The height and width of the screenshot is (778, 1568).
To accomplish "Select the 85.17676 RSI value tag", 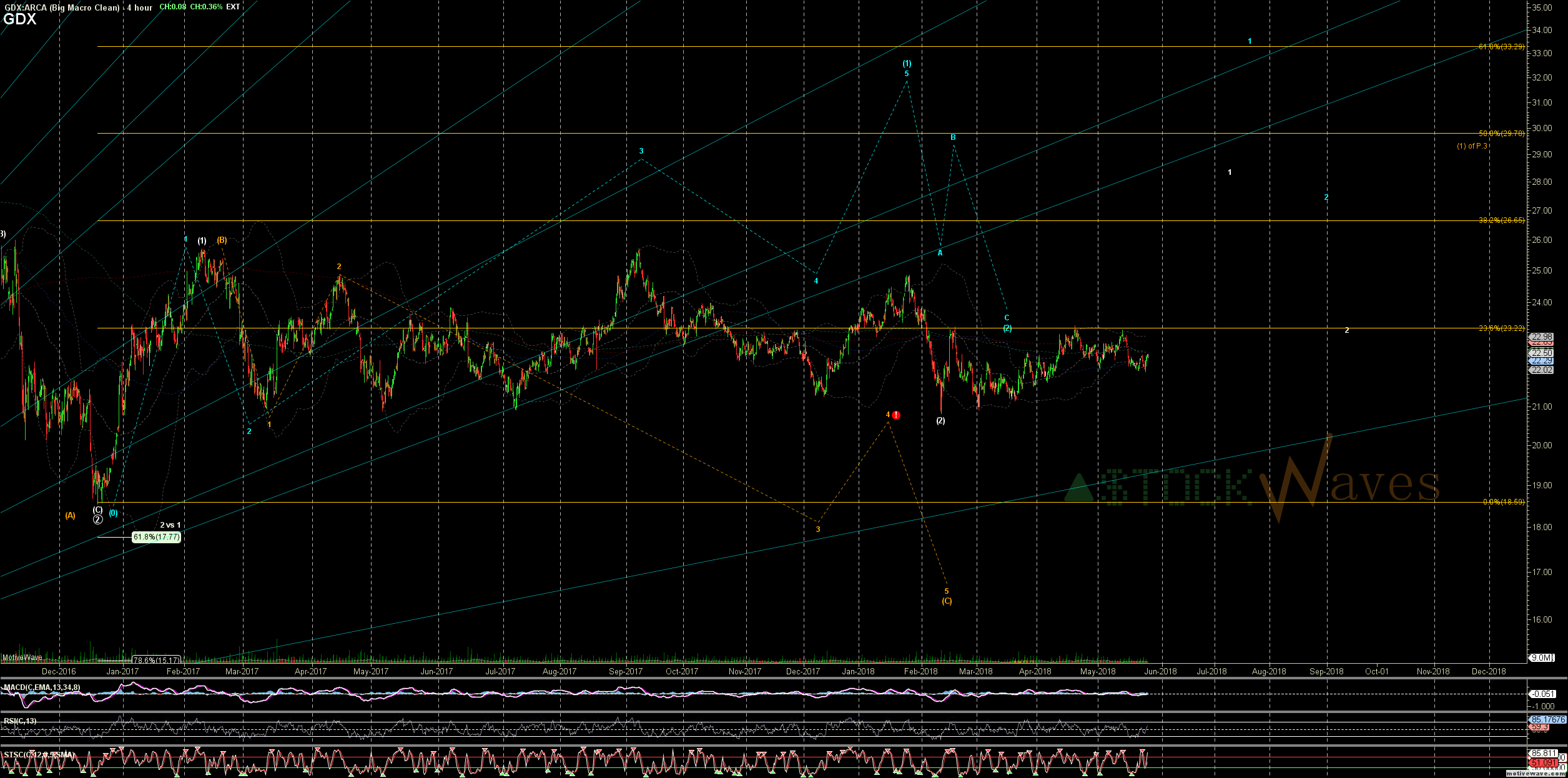I will pyautogui.click(x=1548, y=719).
